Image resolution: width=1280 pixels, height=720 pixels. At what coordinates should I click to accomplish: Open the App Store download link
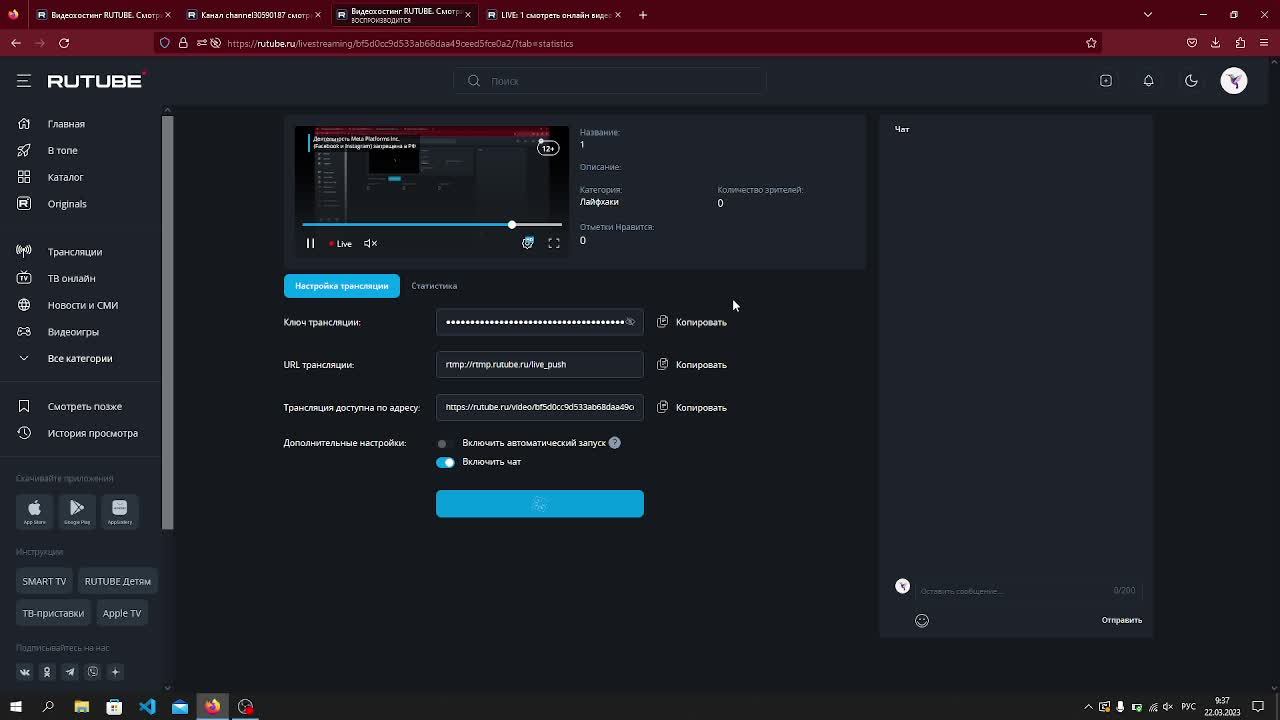tap(34, 511)
